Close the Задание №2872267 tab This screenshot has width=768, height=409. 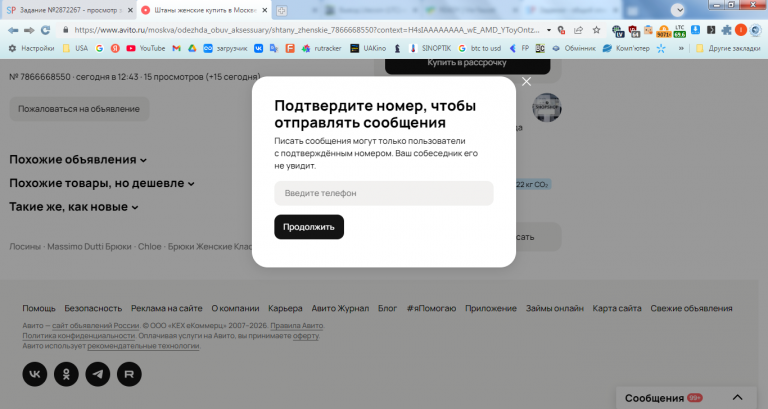(x=130, y=10)
